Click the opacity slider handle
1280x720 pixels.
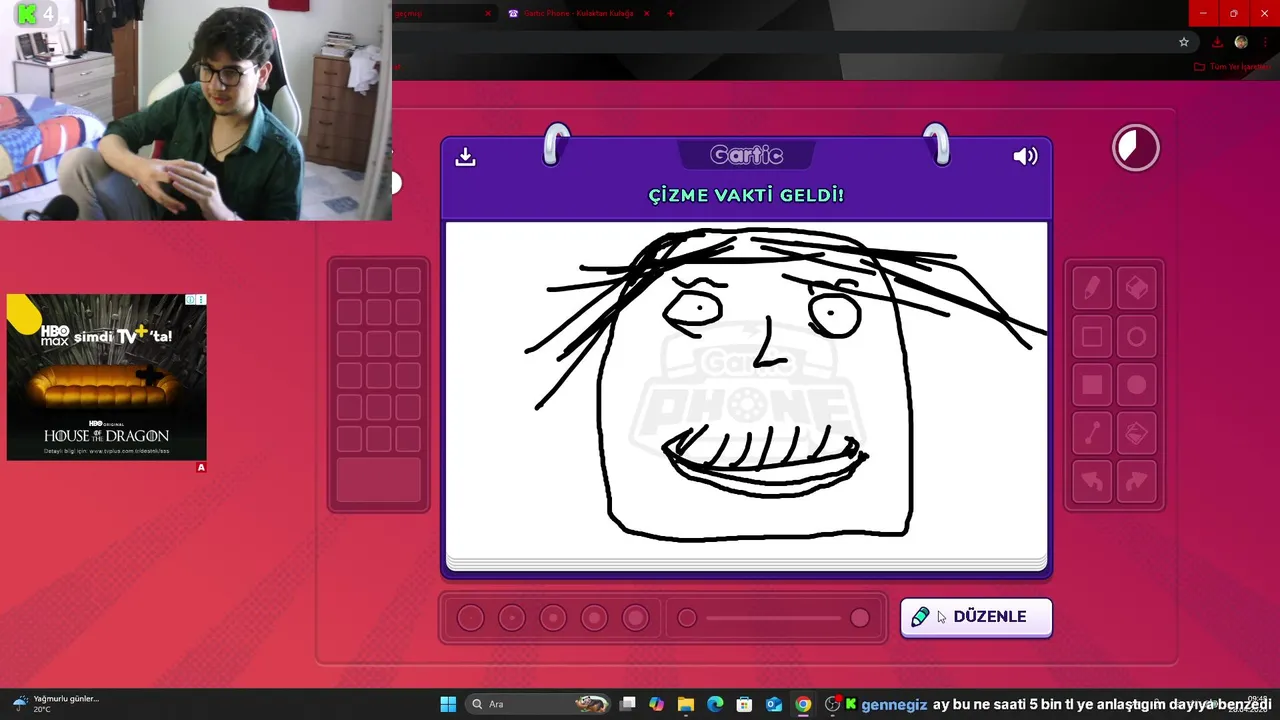pyautogui.click(x=860, y=618)
